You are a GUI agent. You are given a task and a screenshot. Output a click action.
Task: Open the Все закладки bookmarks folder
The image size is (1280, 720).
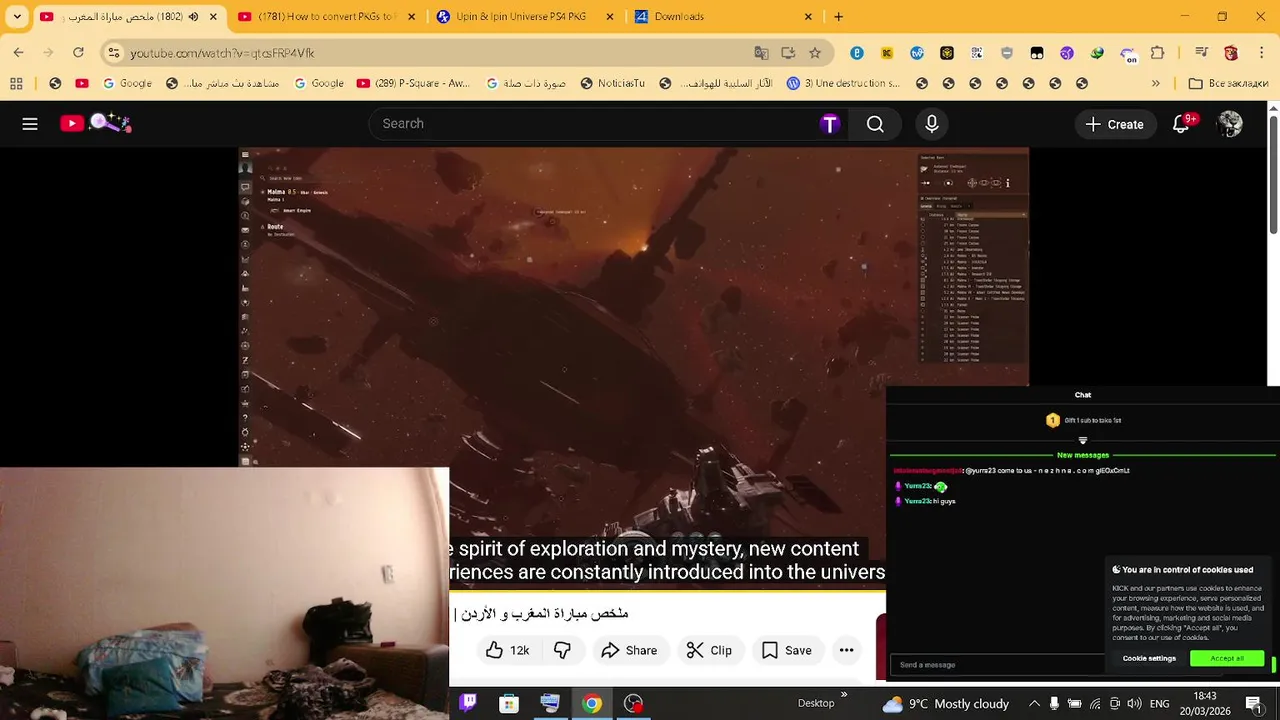[x=1228, y=83]
